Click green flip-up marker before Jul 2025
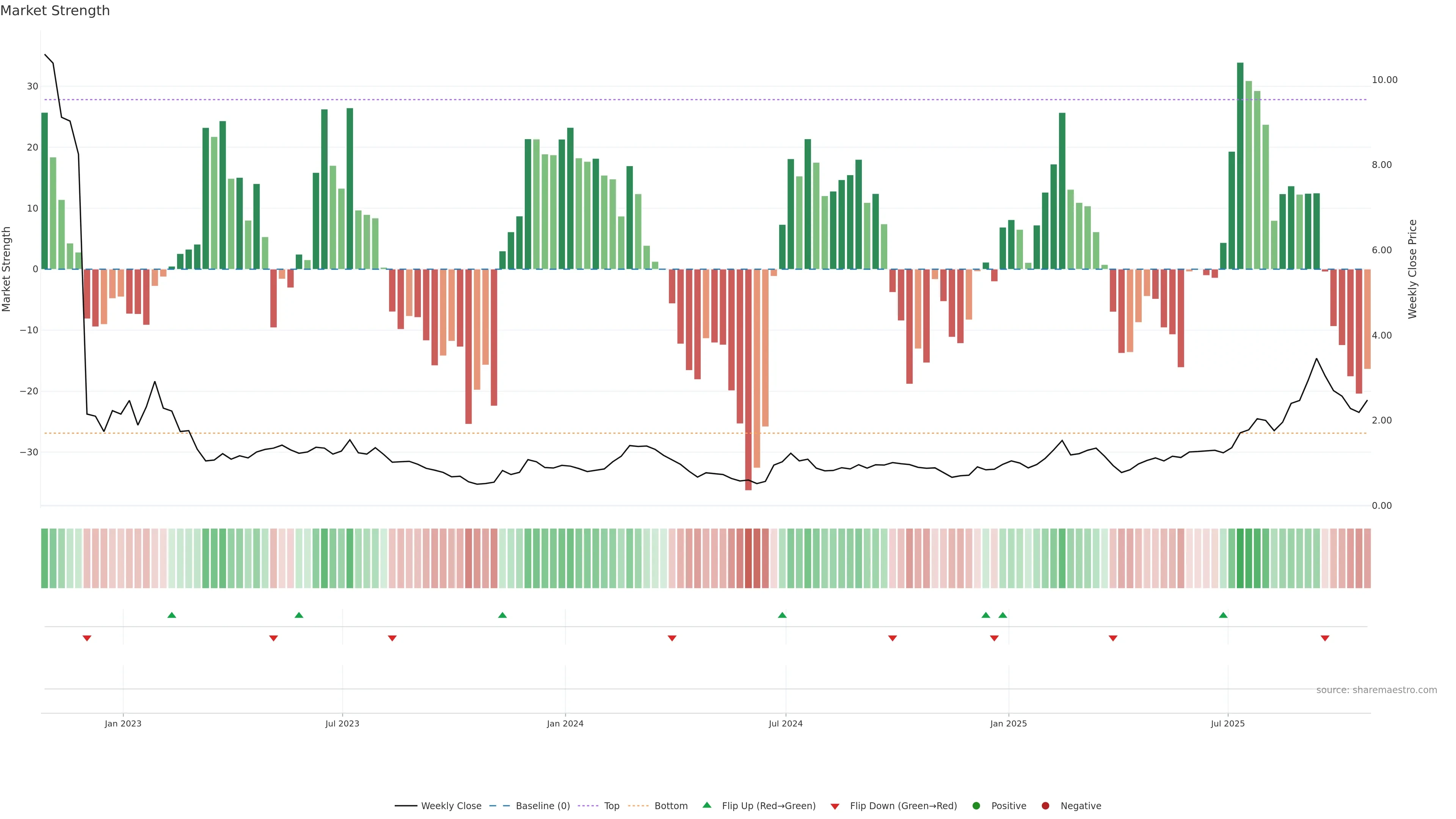The image size is (1456, 819). [x=1223, y=615]
